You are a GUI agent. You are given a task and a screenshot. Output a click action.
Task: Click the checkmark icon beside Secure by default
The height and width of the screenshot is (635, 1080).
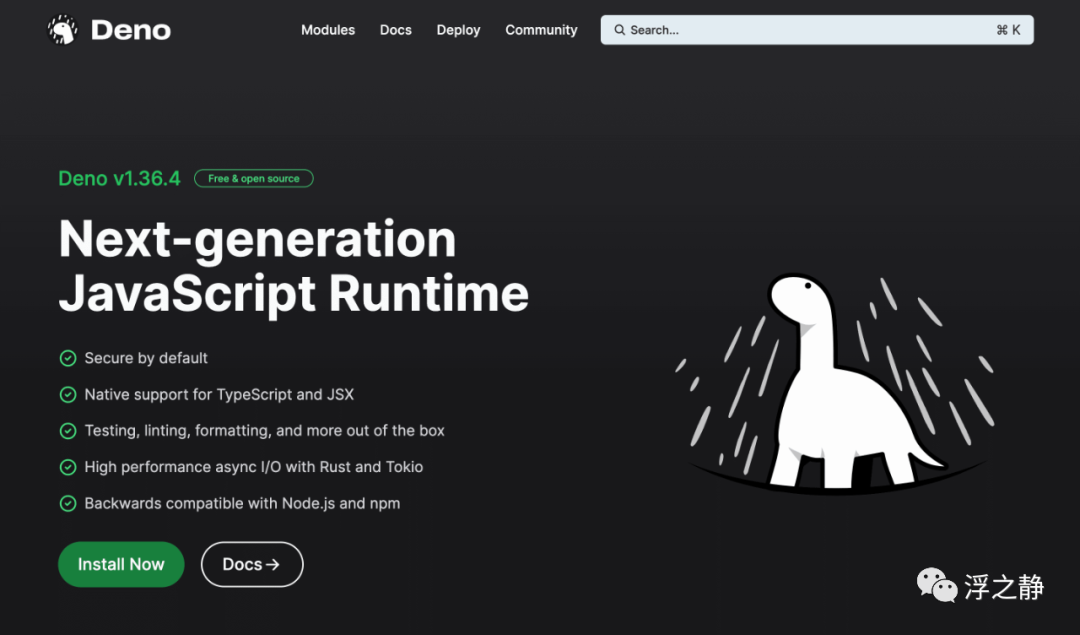pyautogui.click(x=68, y=358)
